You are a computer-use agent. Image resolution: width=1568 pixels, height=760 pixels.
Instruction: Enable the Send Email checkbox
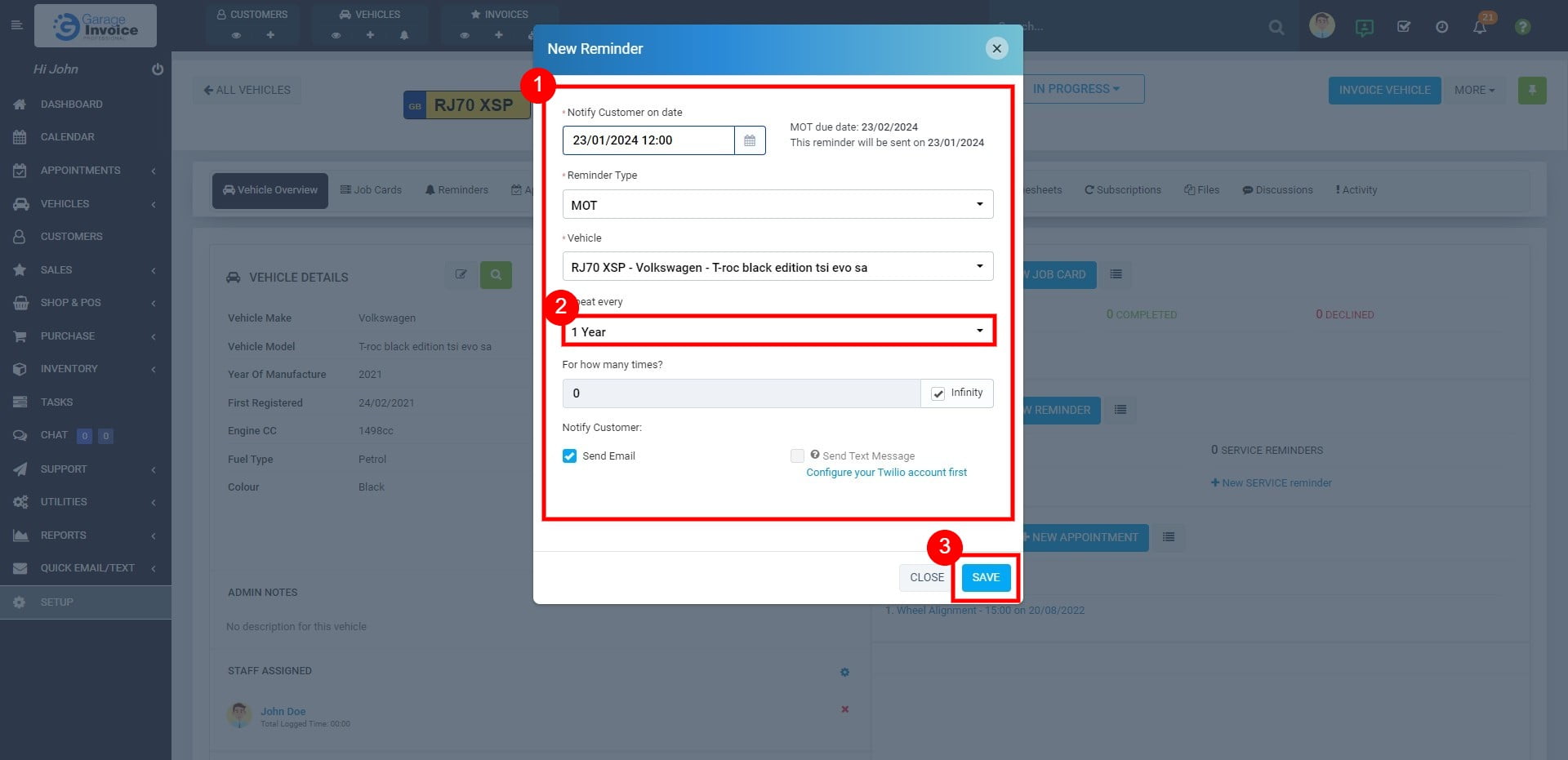click(x=569, y=456)
